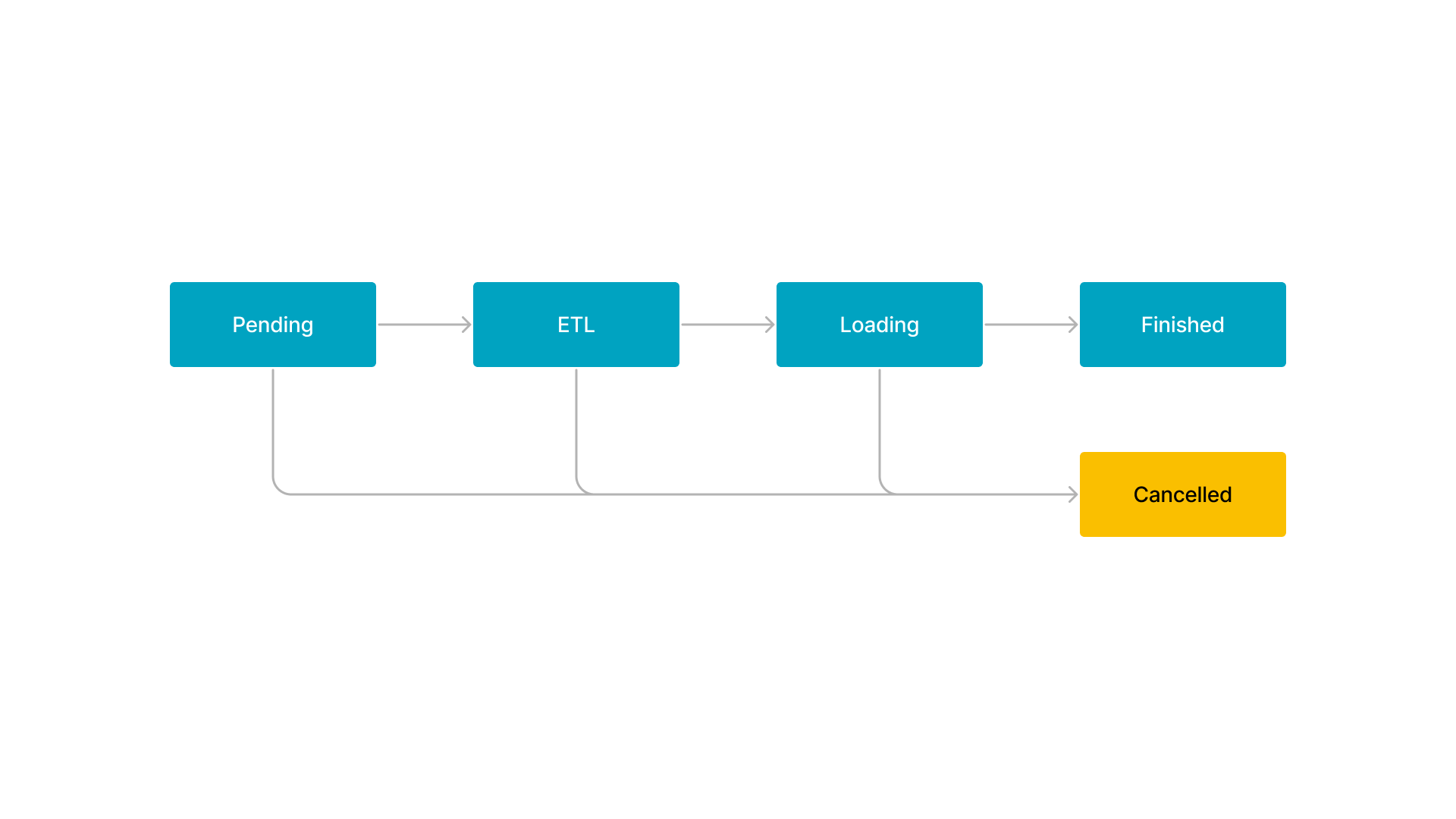Click the ETL state node
Image resolution: width=1456 pixels, height=819 pixels.
click(x=576, y=324)
